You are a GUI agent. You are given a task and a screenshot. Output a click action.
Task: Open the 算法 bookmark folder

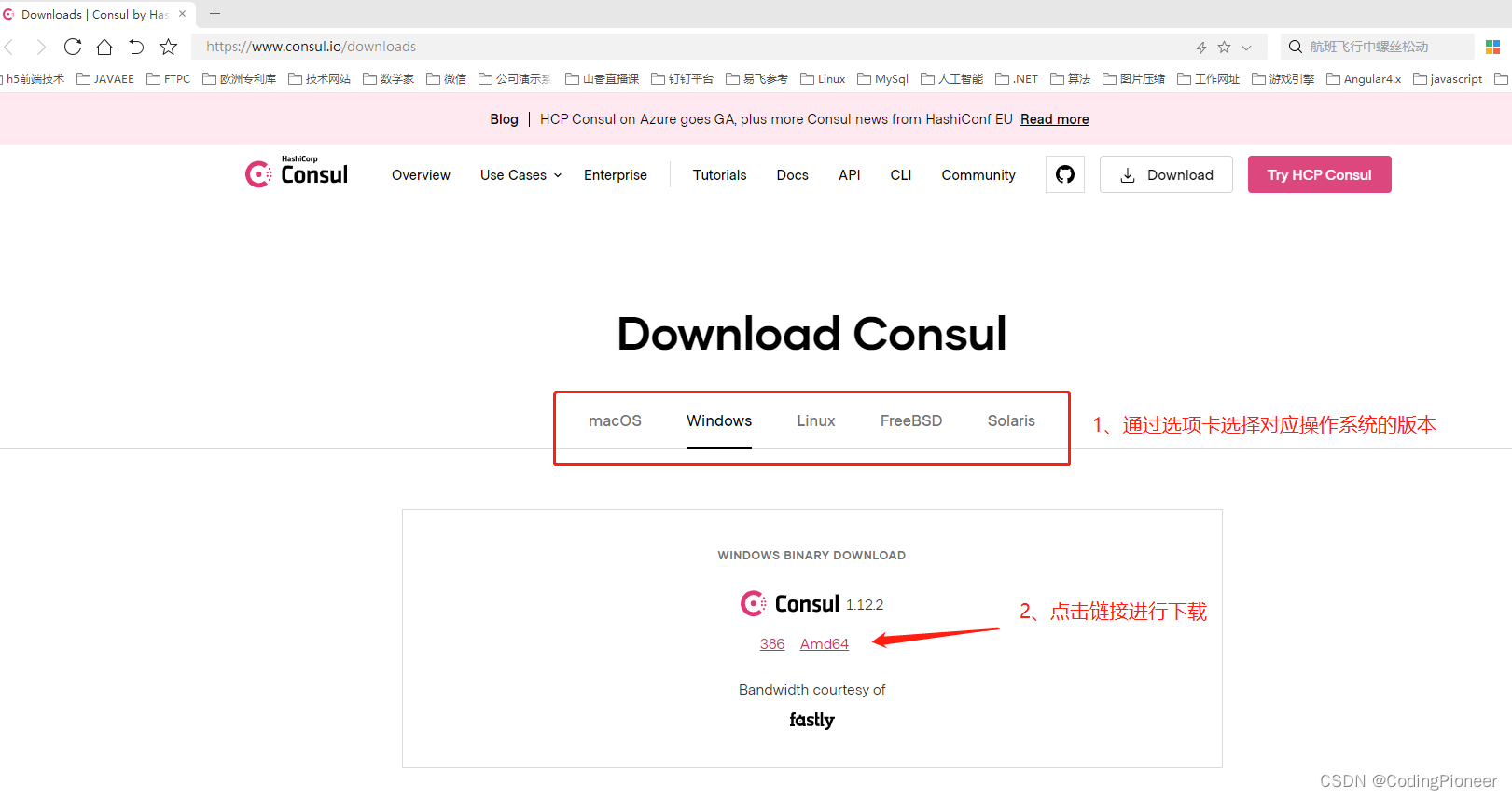click(x=1071, y=79)
